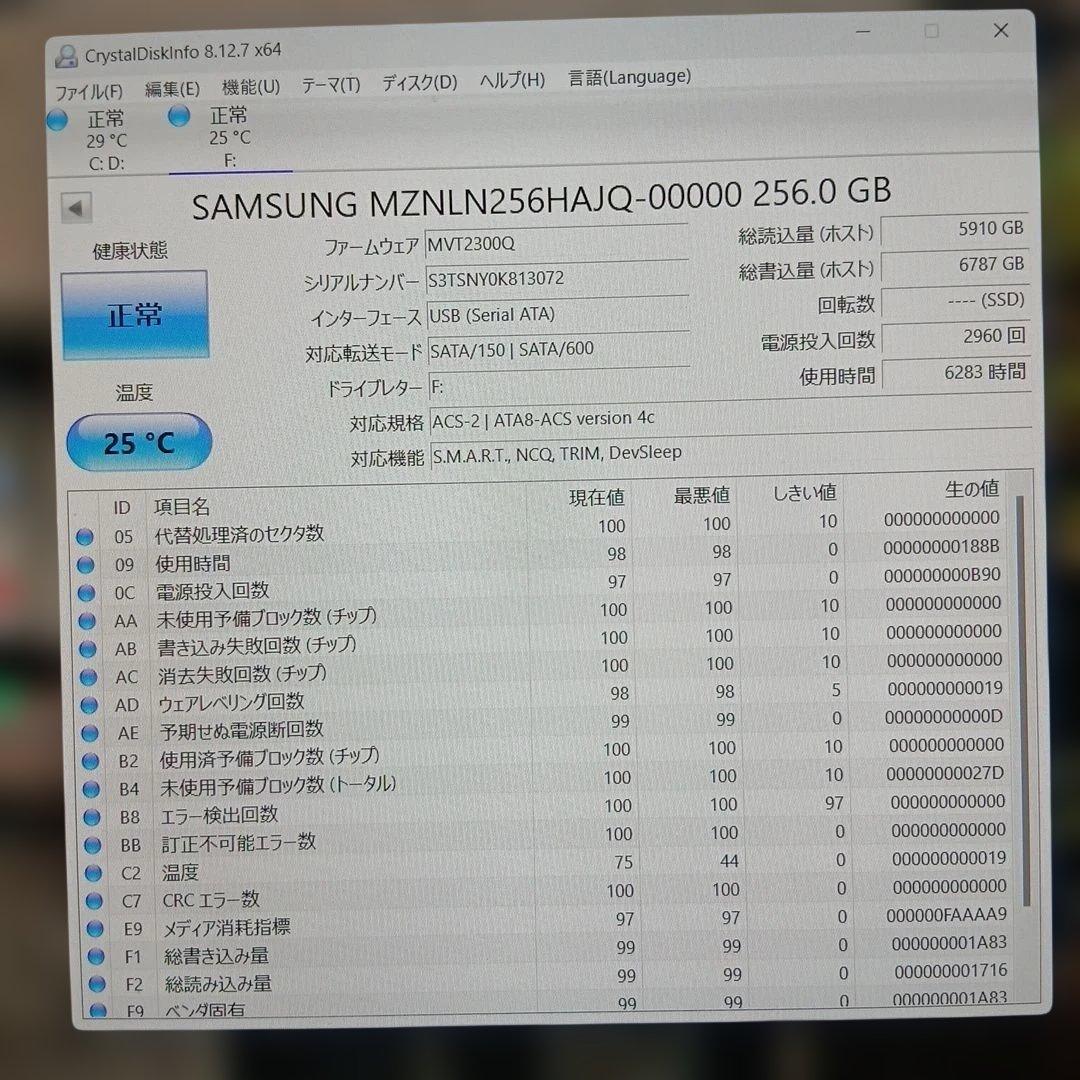Click total host reads value 5910 GB
Viewport: 1080px width, 1080px height.
tap(955, 229)
